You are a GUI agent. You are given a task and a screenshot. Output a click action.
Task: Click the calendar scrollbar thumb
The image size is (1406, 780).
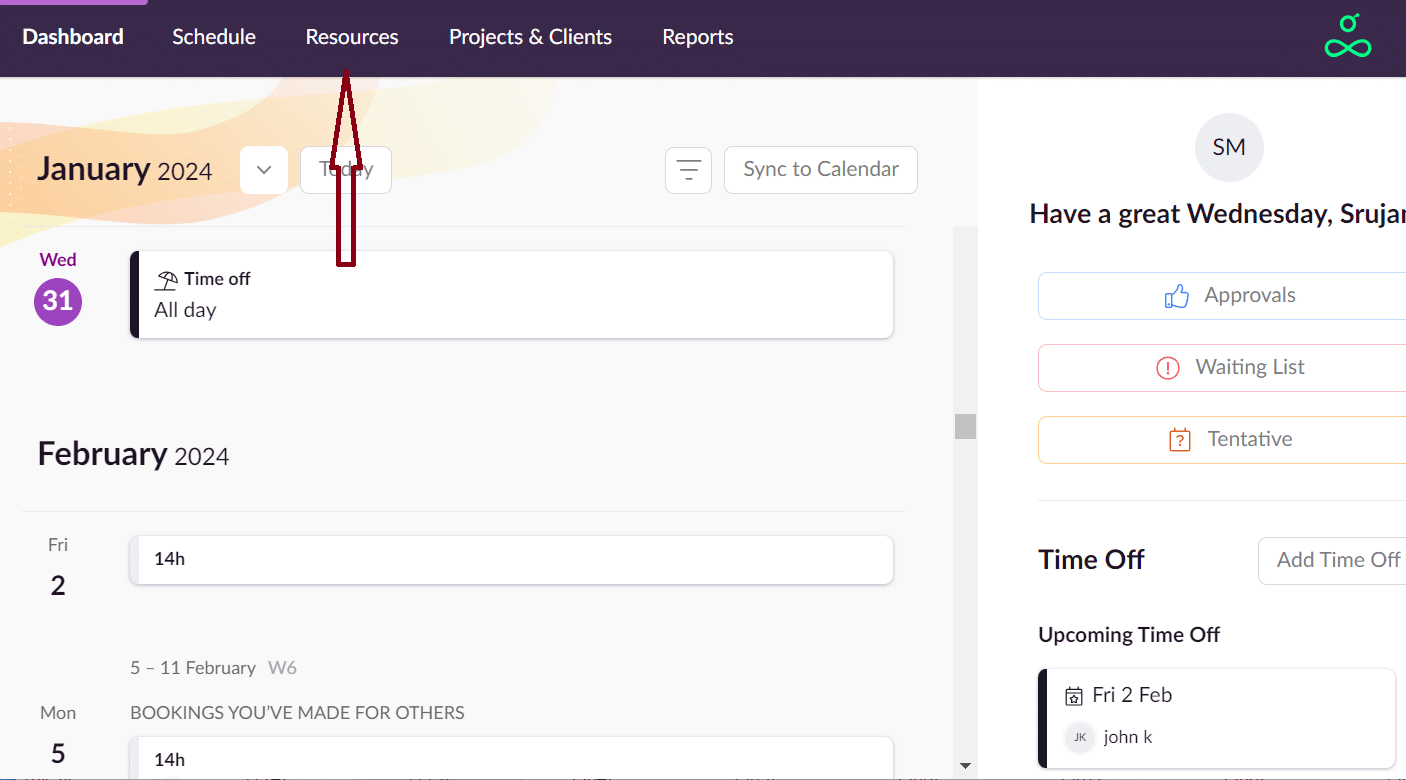[965, 427]
